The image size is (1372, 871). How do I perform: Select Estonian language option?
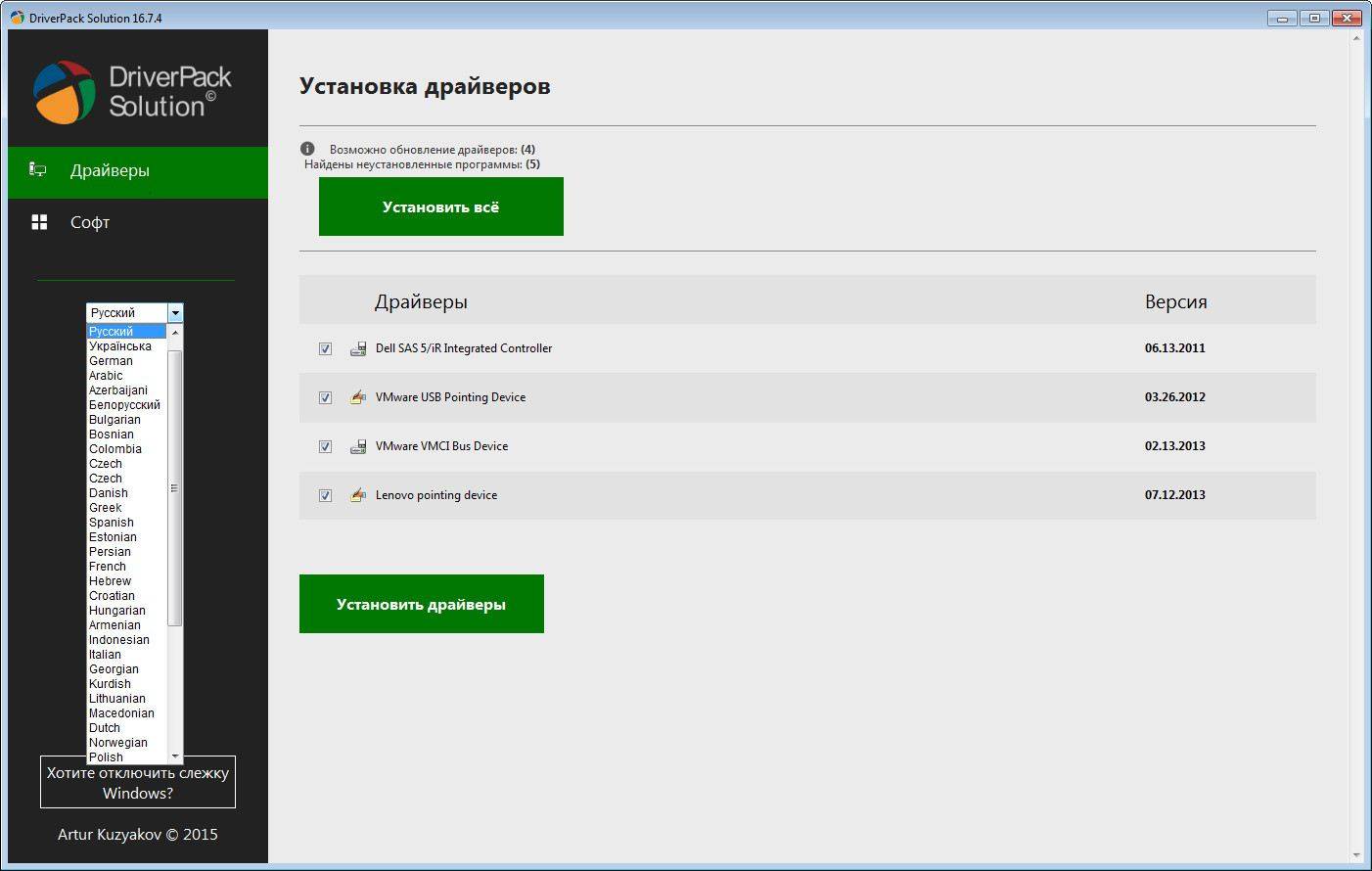127,536
